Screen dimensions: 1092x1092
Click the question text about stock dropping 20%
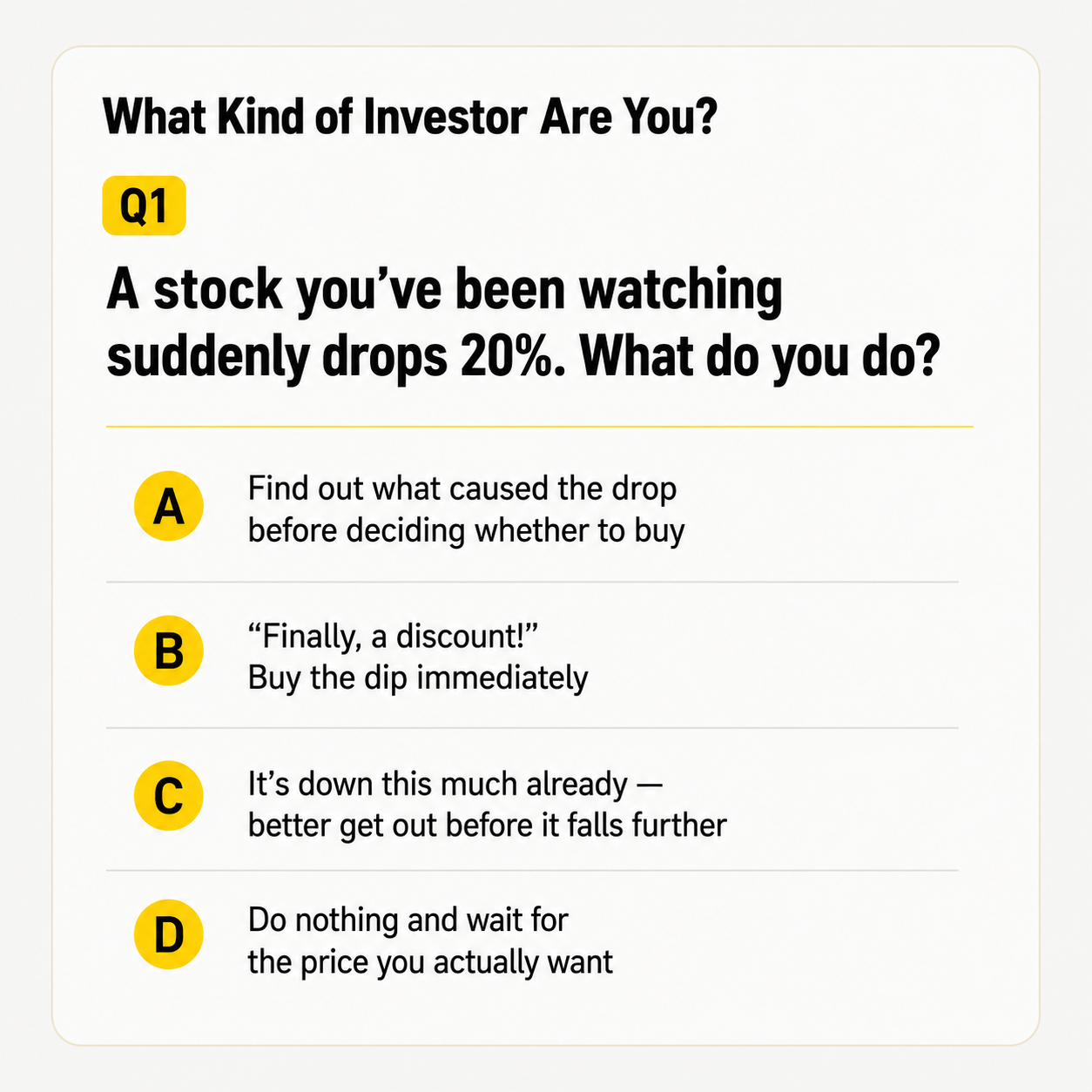(x=523, y=322)
